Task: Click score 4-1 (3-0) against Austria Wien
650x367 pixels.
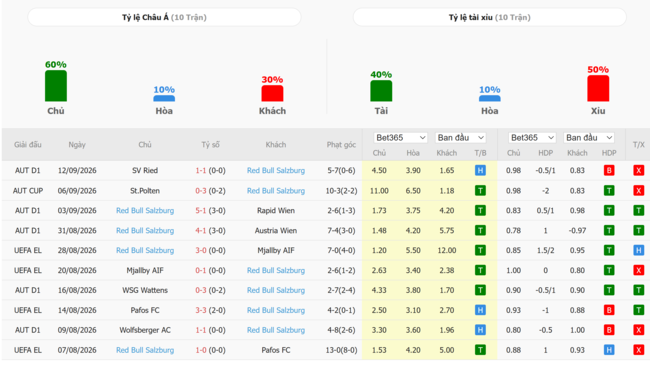Action: pyautogui.click(x=211, y=231)
